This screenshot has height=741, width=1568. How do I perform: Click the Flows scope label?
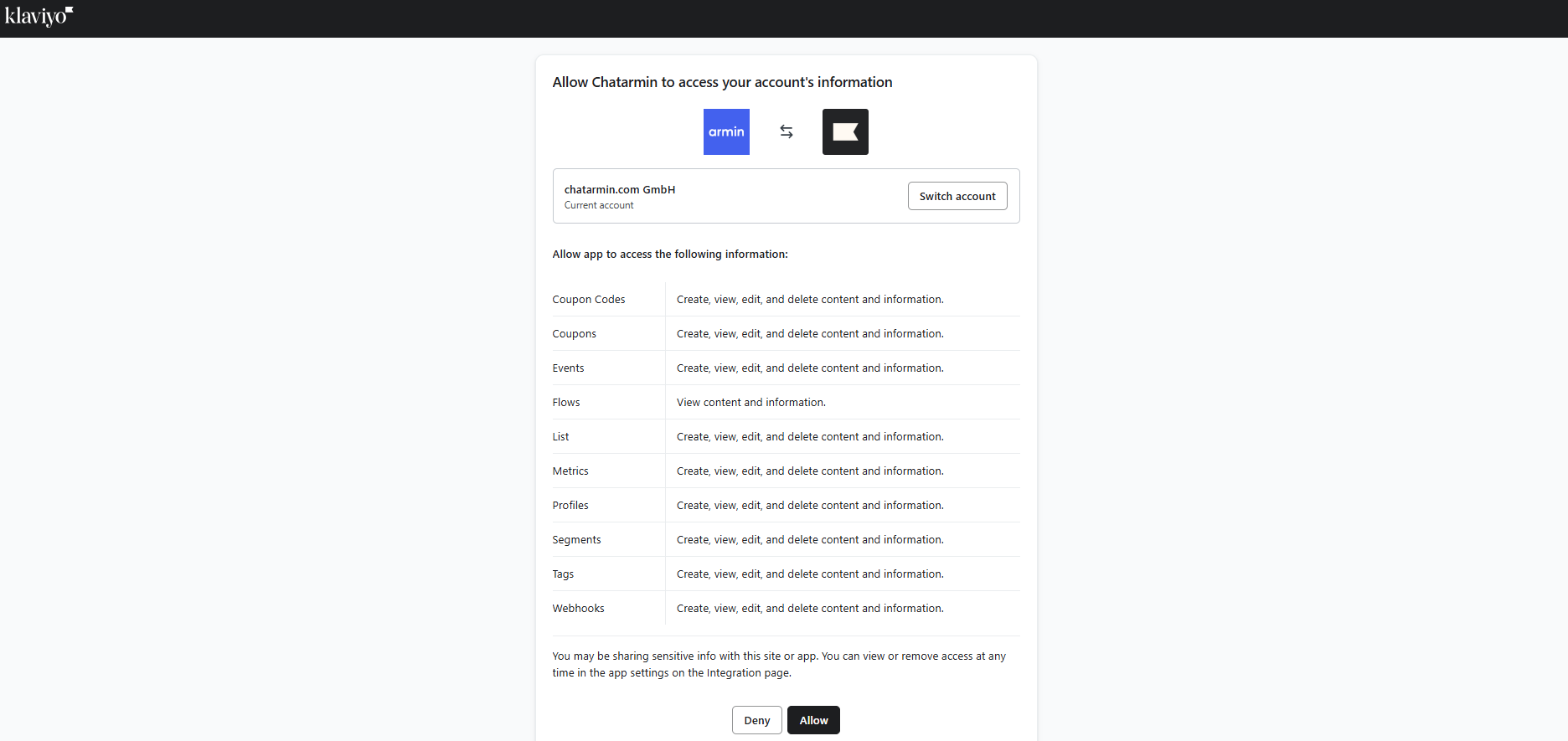coord(566,402)
